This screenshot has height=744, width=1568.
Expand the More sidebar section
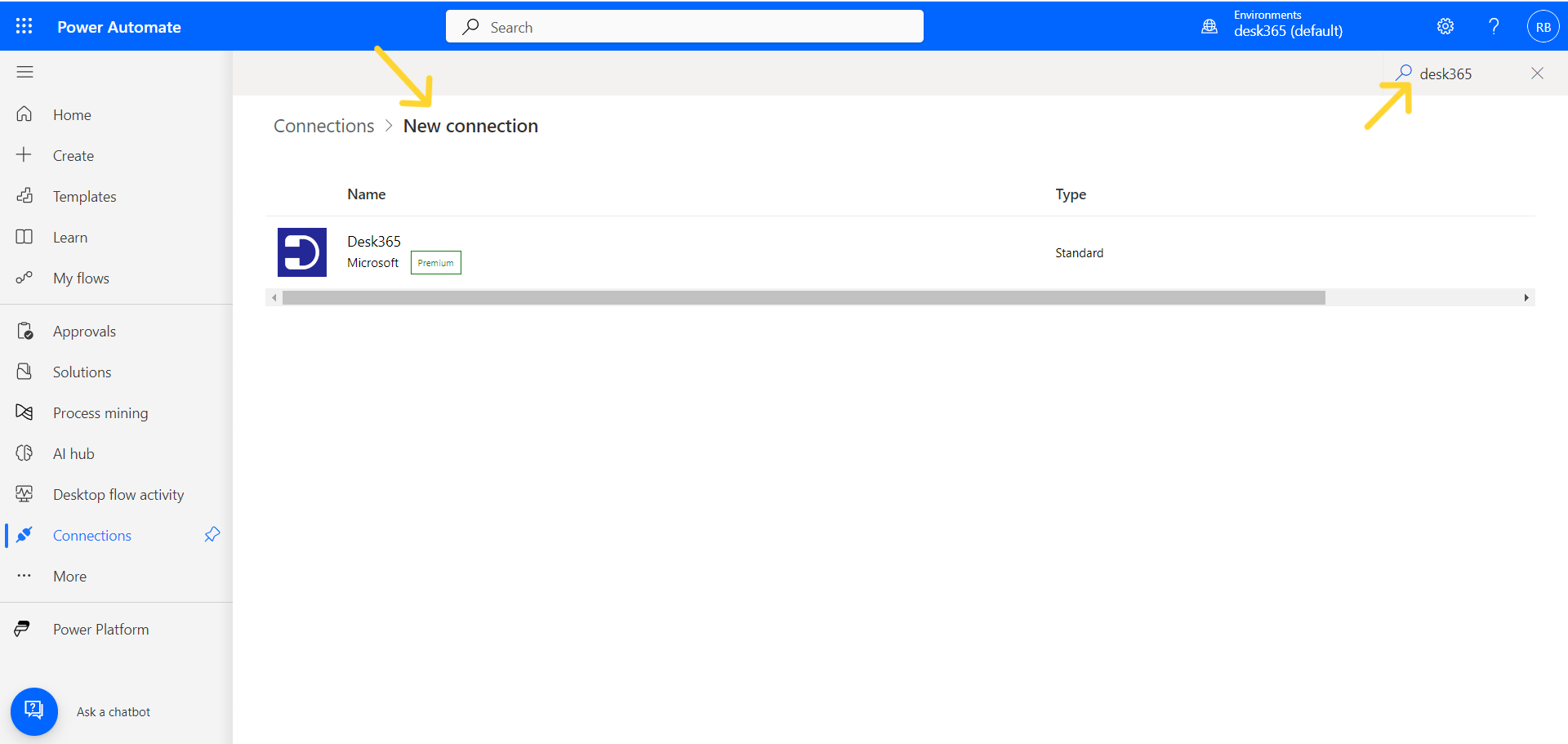click(69, 575)
